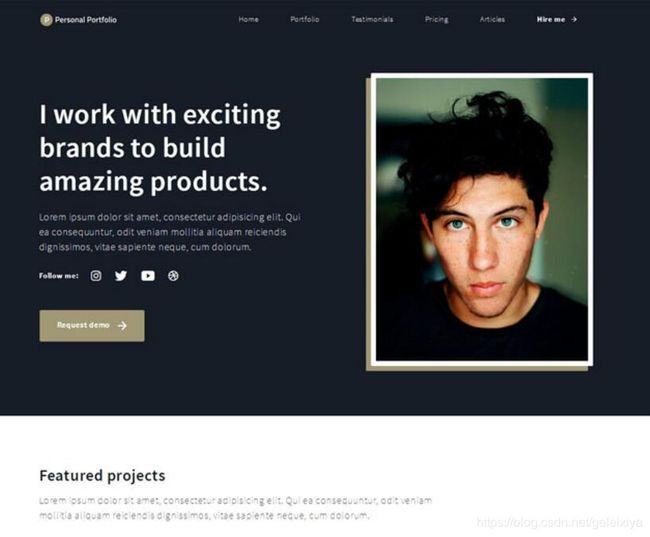Click the round P logo icon
650x537 pixels.
point(46,19)
